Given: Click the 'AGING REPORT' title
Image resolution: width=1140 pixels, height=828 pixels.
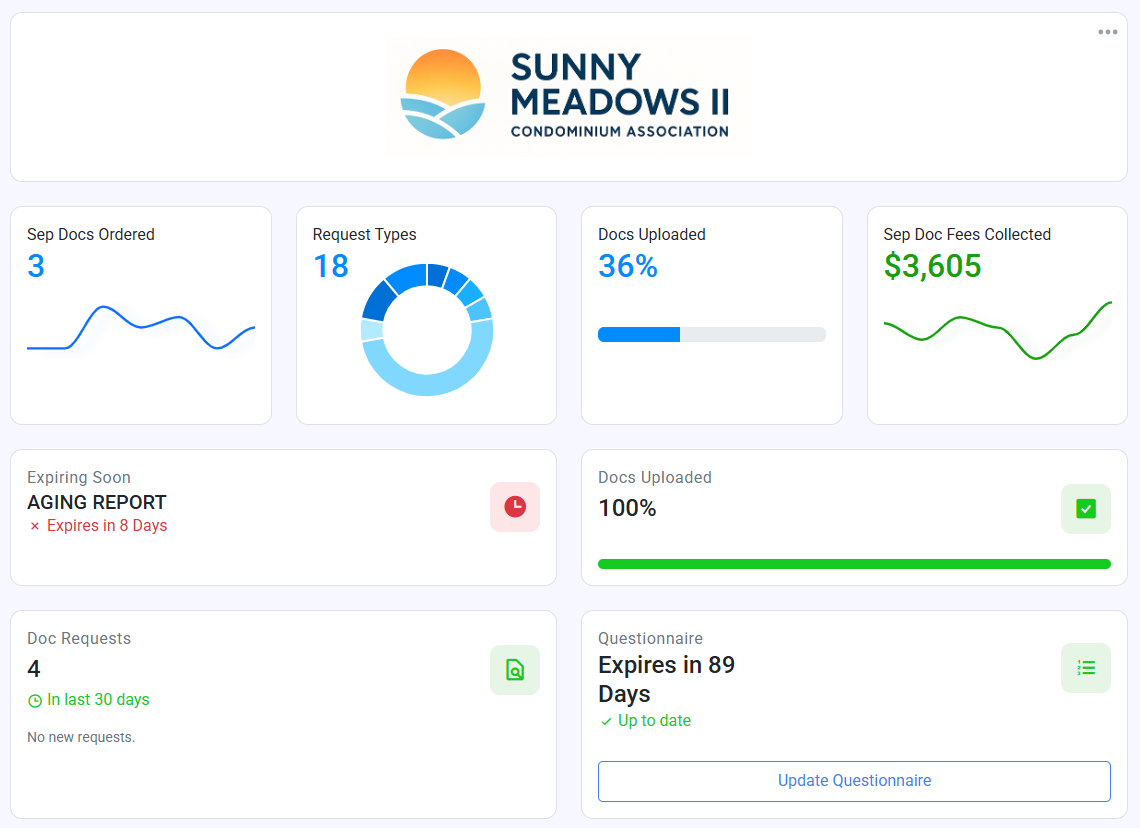Looking at the screenshot, I should (97, 502).
